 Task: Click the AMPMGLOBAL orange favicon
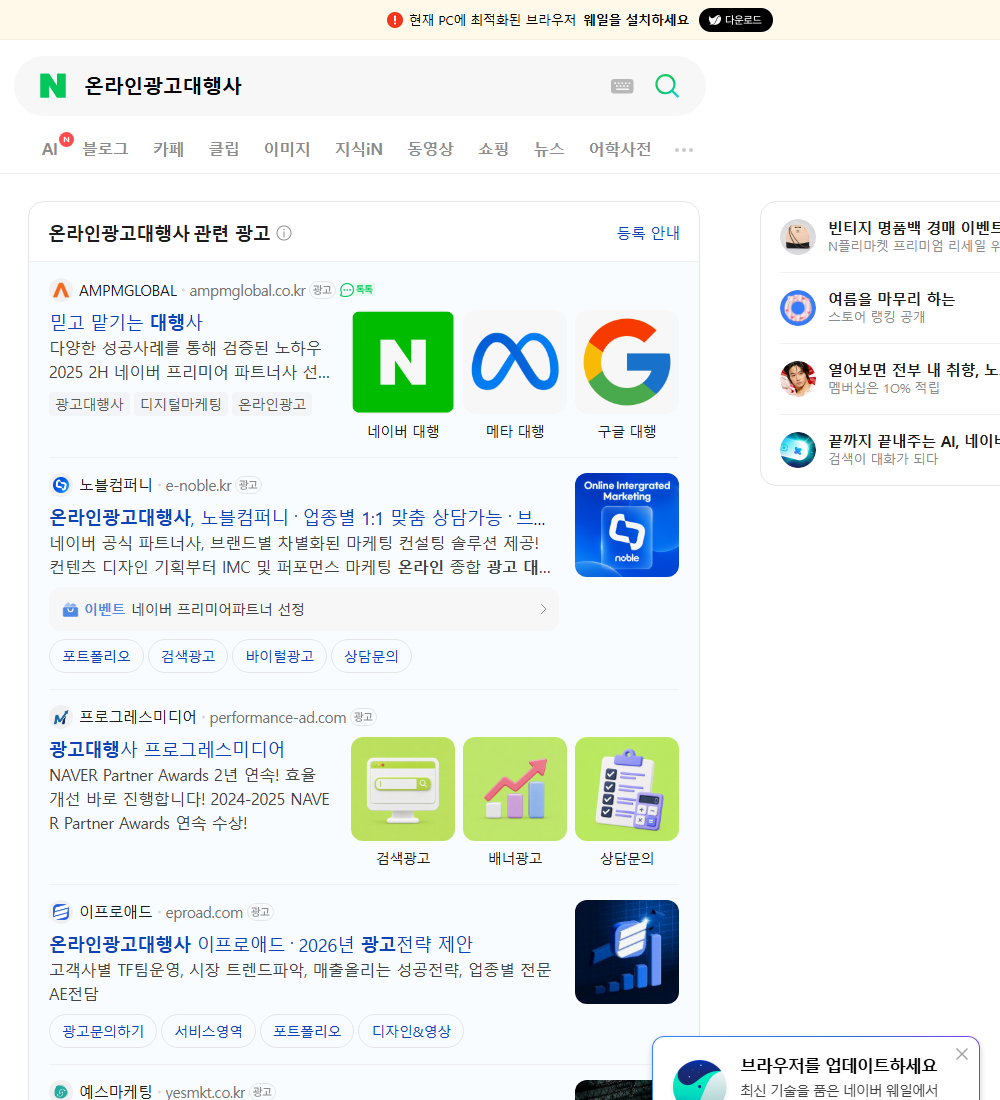point(61,290)
